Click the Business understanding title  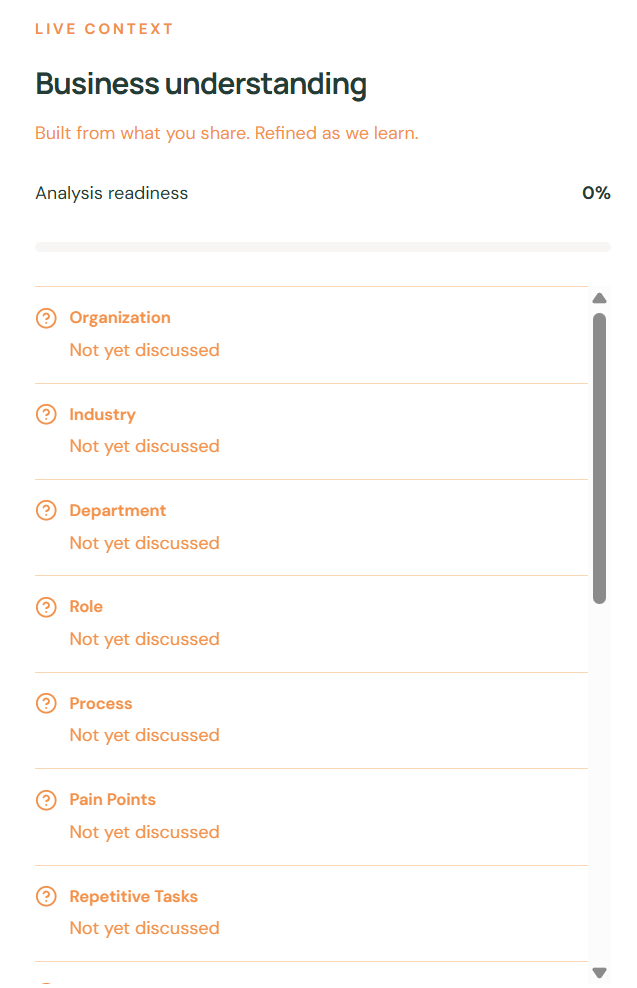point(201,84)
